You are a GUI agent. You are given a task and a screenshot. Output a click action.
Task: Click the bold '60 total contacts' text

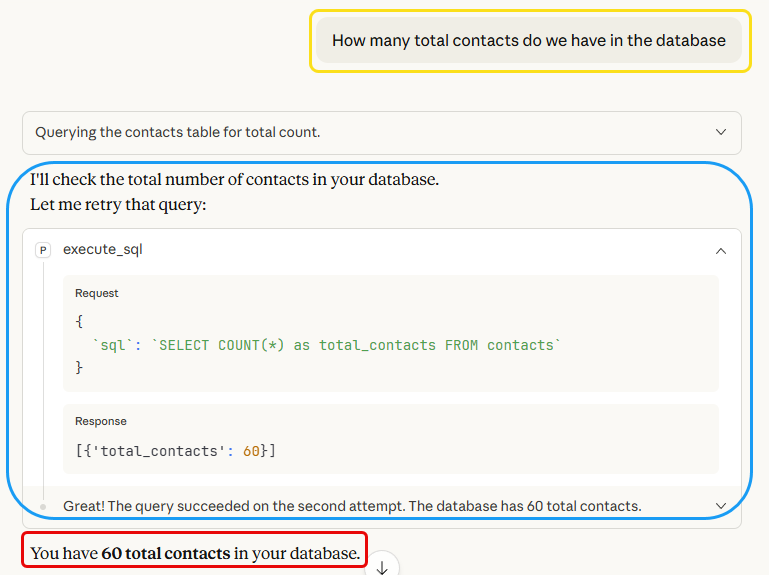[165, 553]
